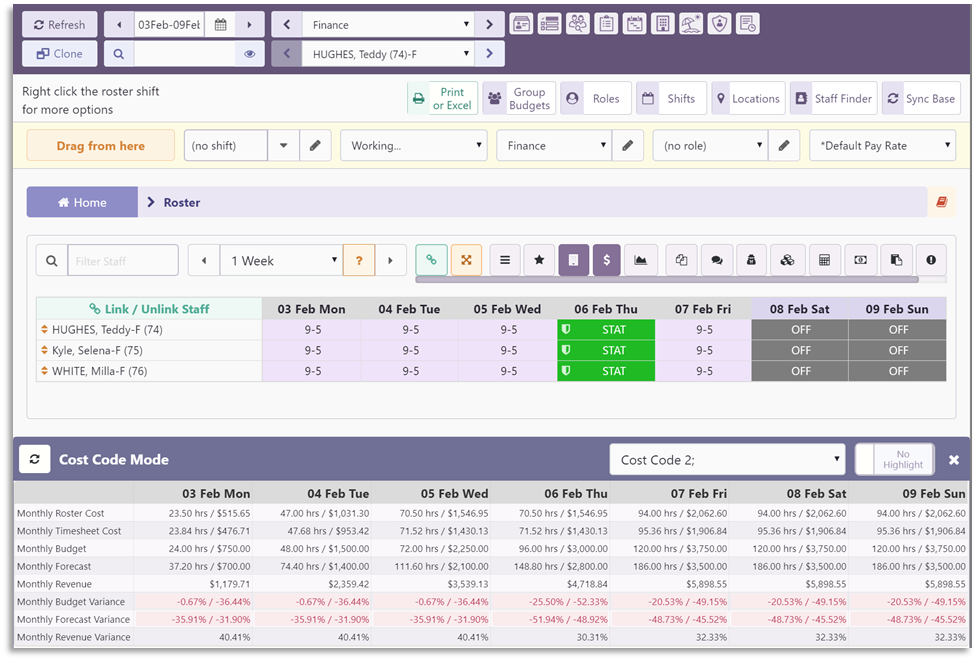Image resolution: width=976 pixels, height=661 pixels.
Task: Click the banknote money icon
Action: (860, 260)
